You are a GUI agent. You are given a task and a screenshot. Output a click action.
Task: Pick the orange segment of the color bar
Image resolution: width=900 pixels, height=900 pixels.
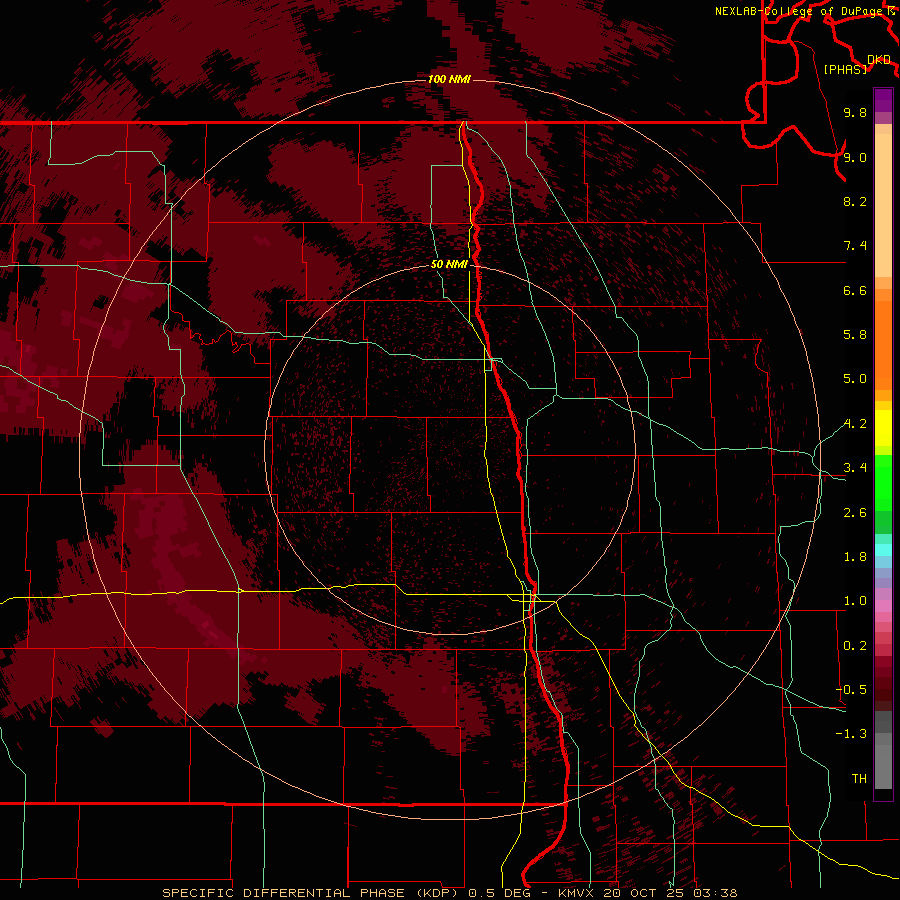[x=883, y=346]
